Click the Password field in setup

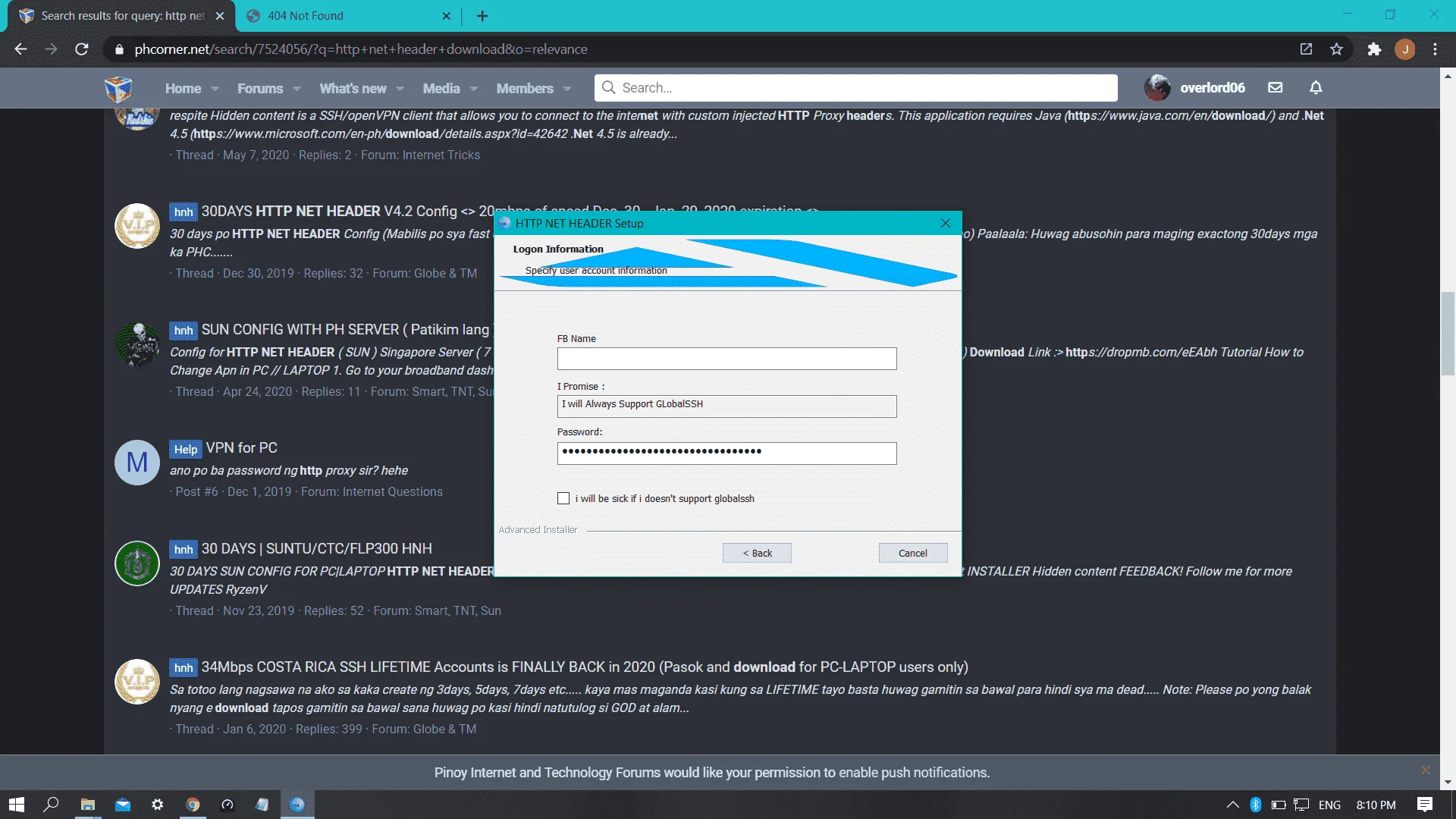(x=726, y=453)
